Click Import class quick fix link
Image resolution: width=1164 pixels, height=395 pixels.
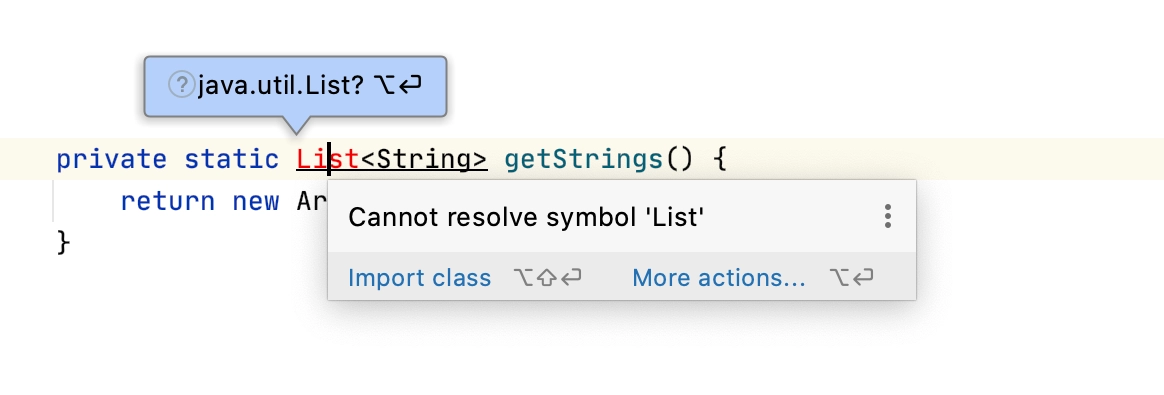pos(419,278)
